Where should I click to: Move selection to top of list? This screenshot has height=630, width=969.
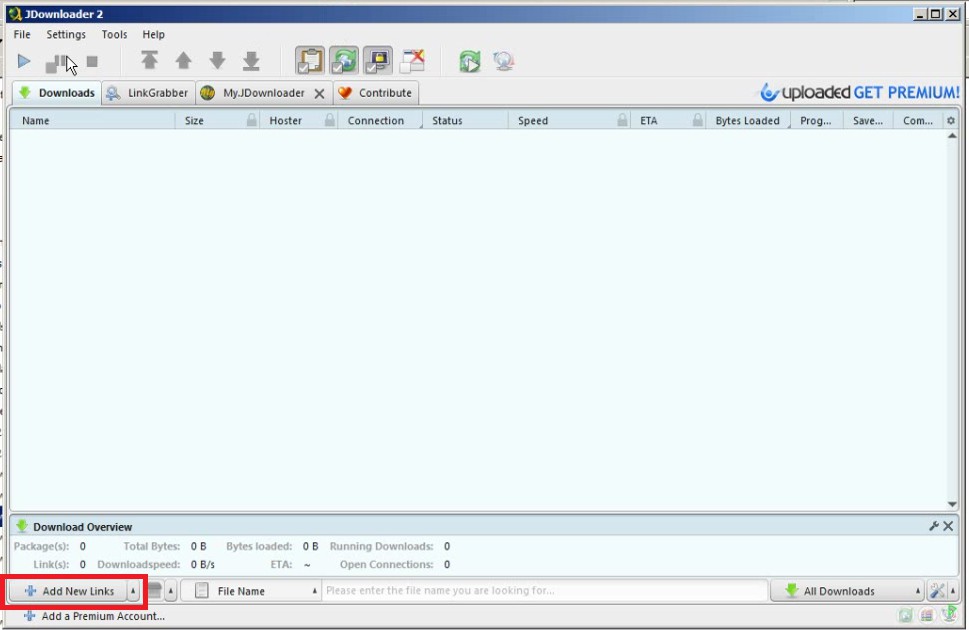[x=150, y=61]
